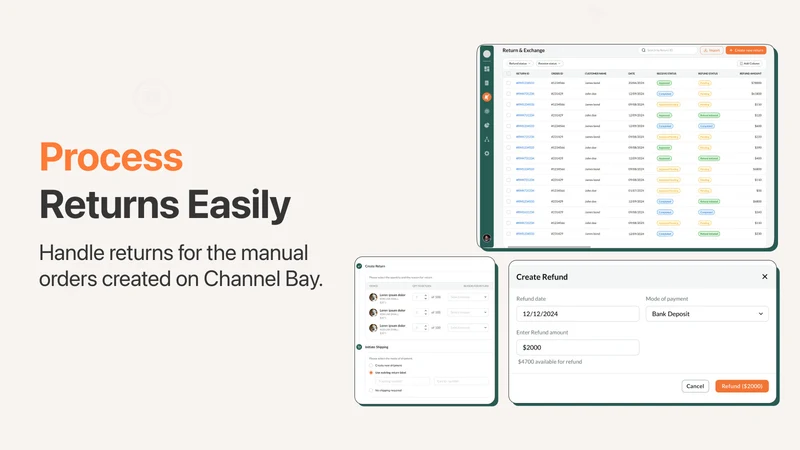Click the Refund Amount column header
This screenshot has width=800, height=450.
751,73
